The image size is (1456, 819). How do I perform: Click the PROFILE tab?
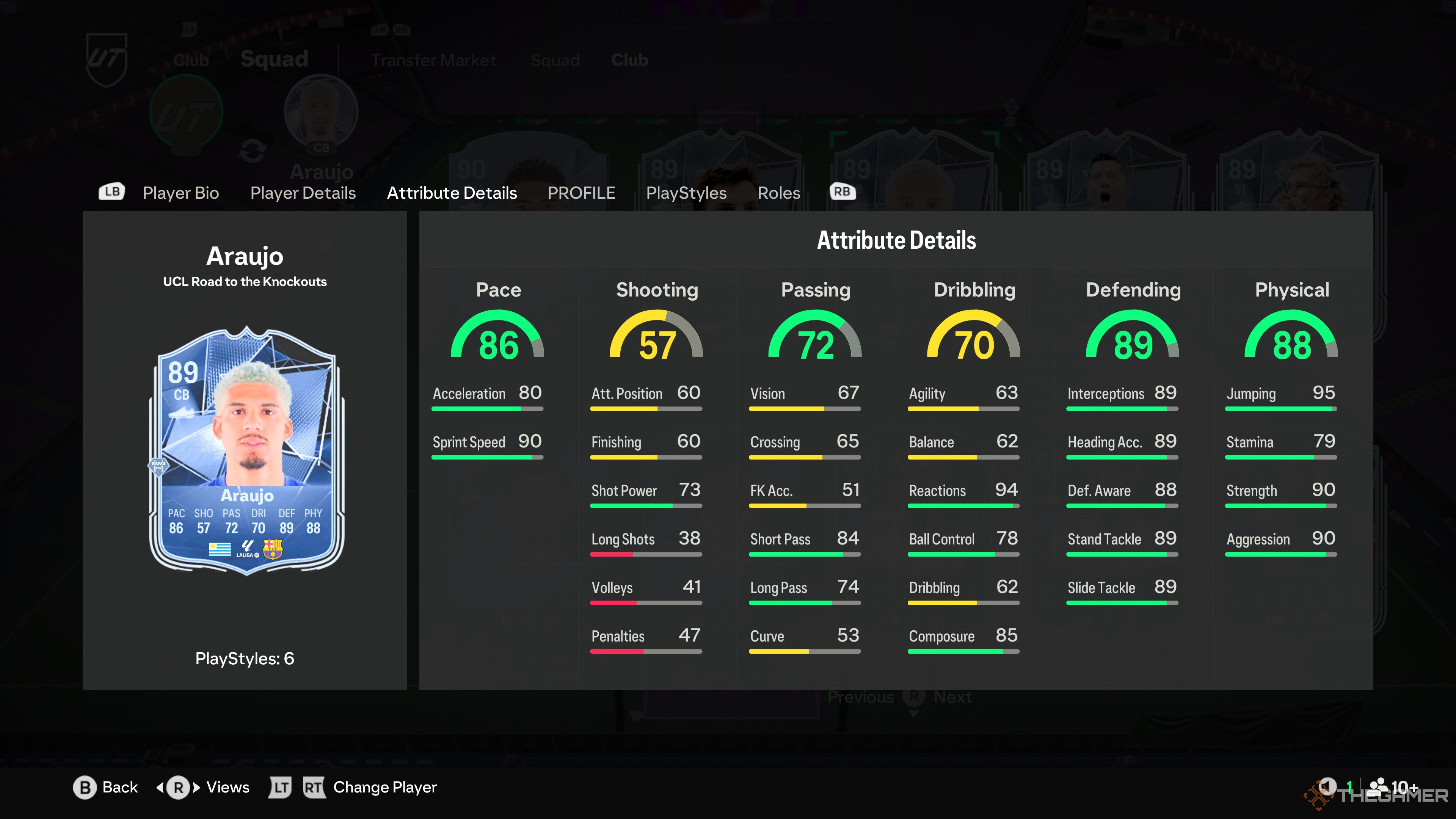(580, 192)
